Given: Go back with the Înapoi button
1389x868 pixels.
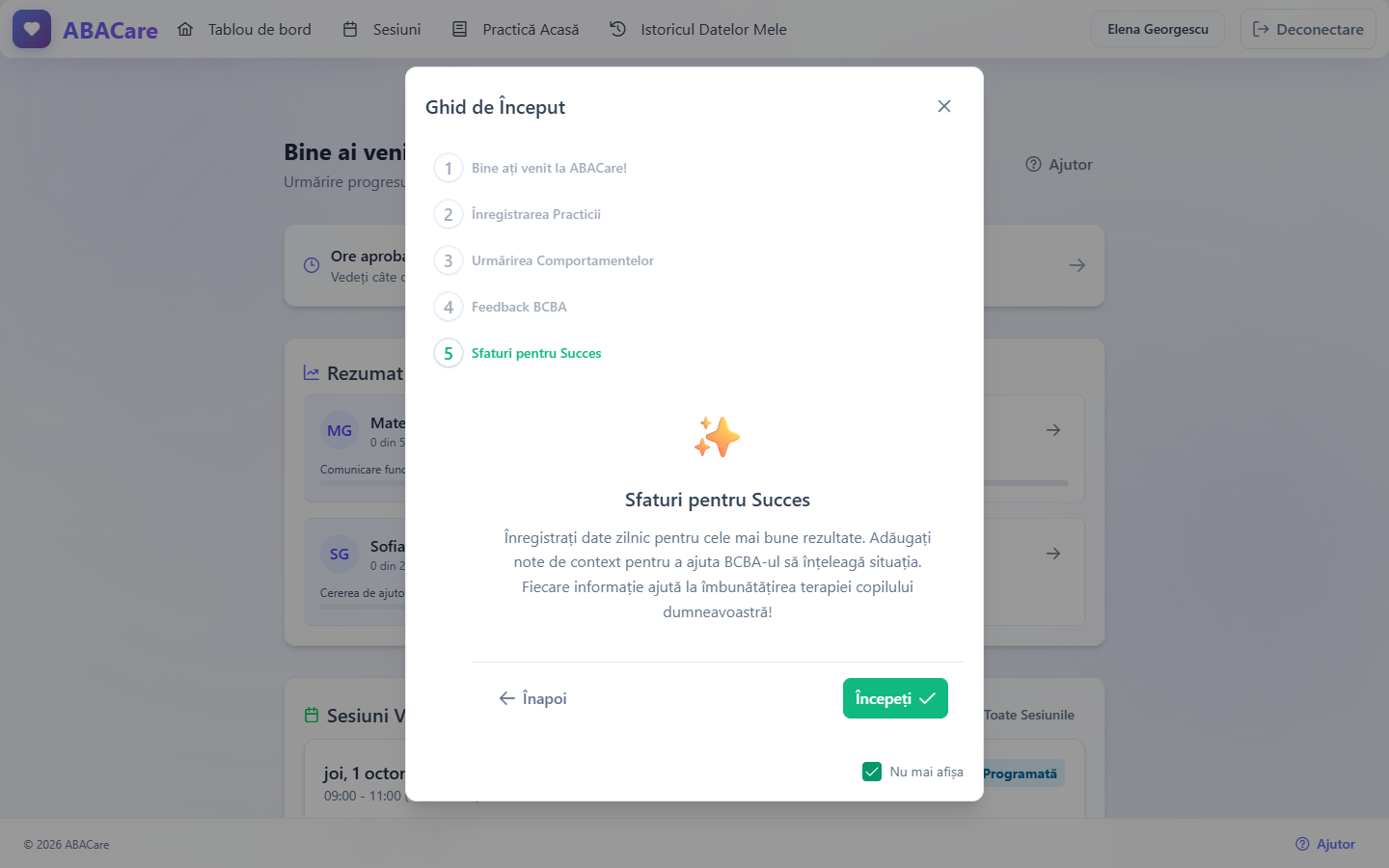Looking at the screenshot, I should click(532, 698).
